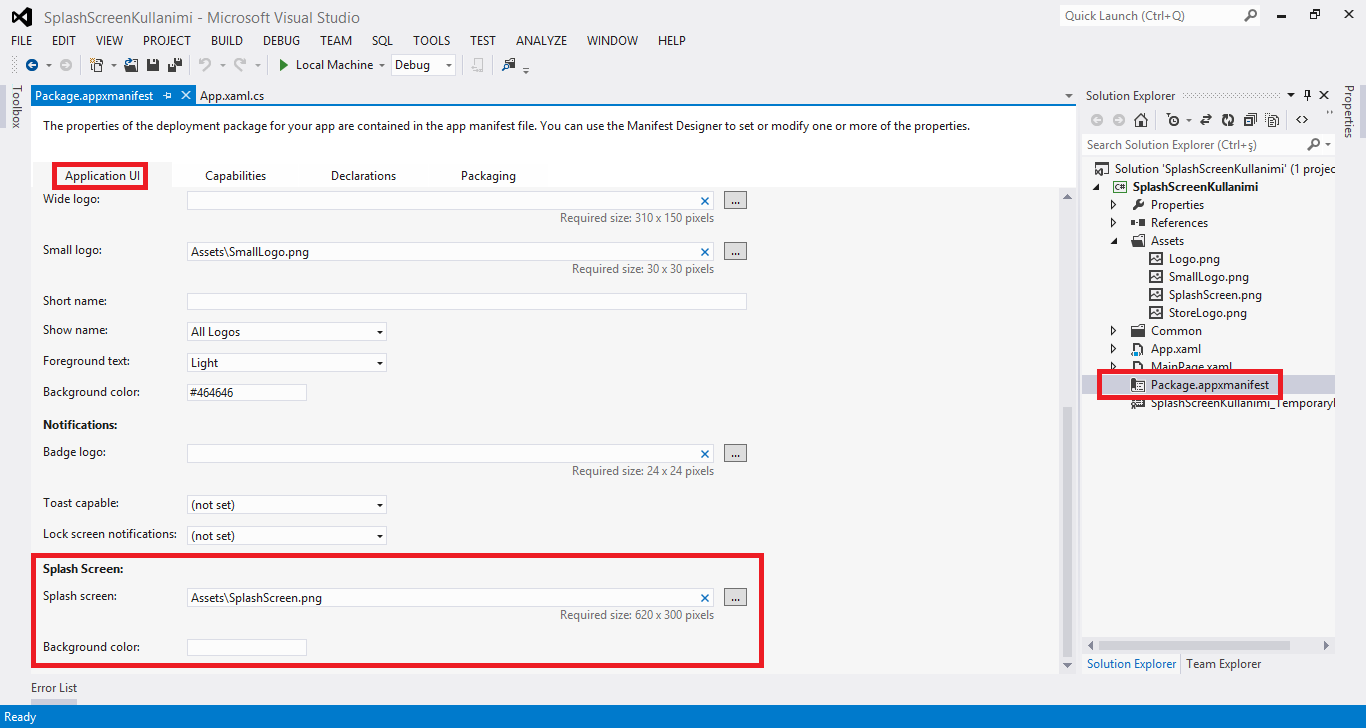Click the Home icon in Solution Explorer
This screenshot has height=728, width=1366.
click(1141, 120)
